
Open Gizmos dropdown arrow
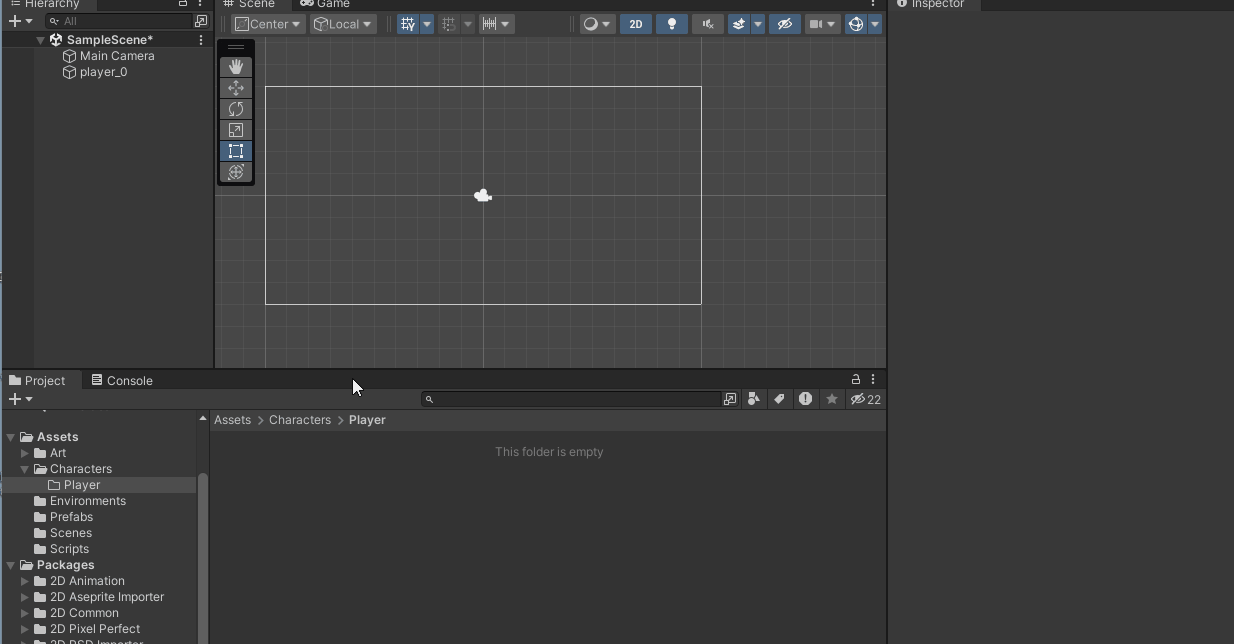[875, 24]
